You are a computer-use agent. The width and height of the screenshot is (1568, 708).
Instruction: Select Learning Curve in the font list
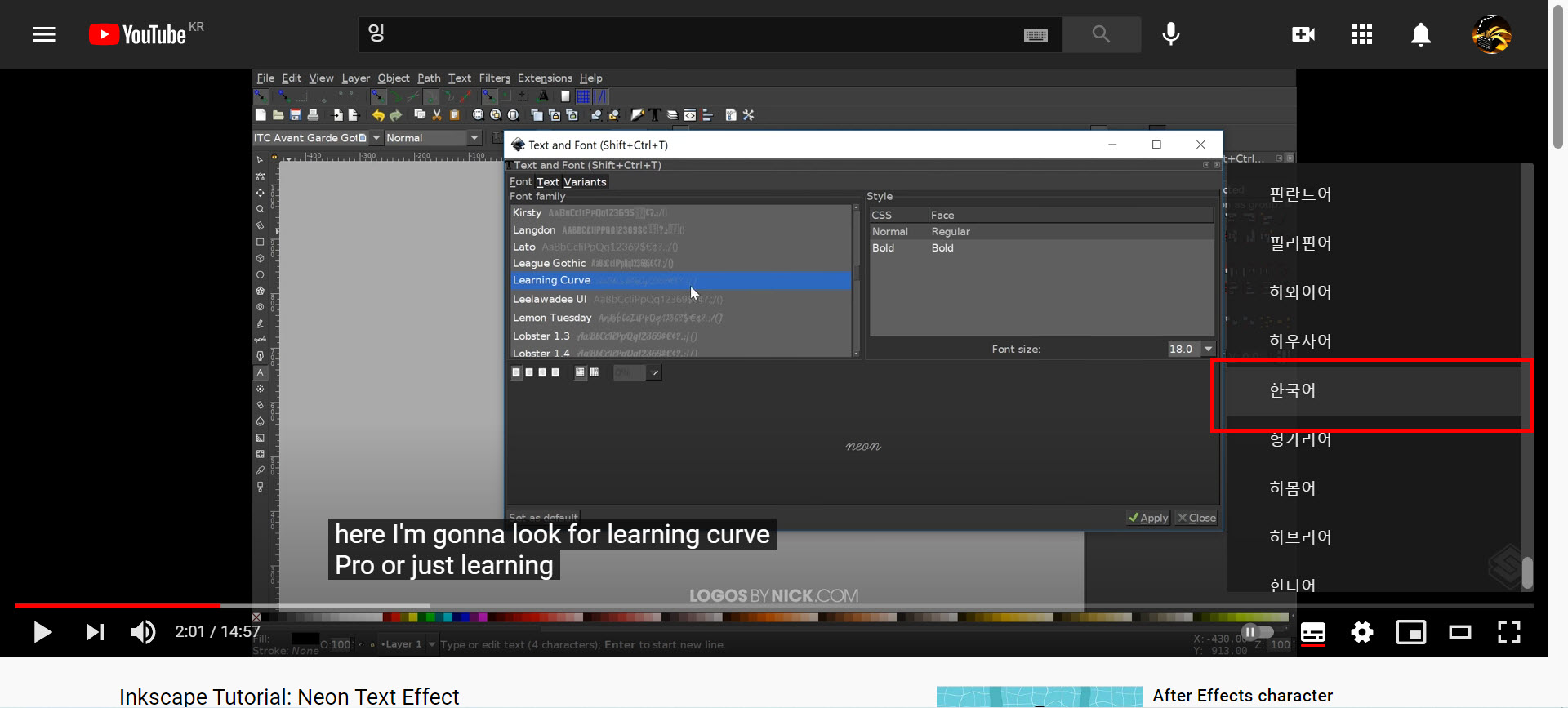[680, 280]
